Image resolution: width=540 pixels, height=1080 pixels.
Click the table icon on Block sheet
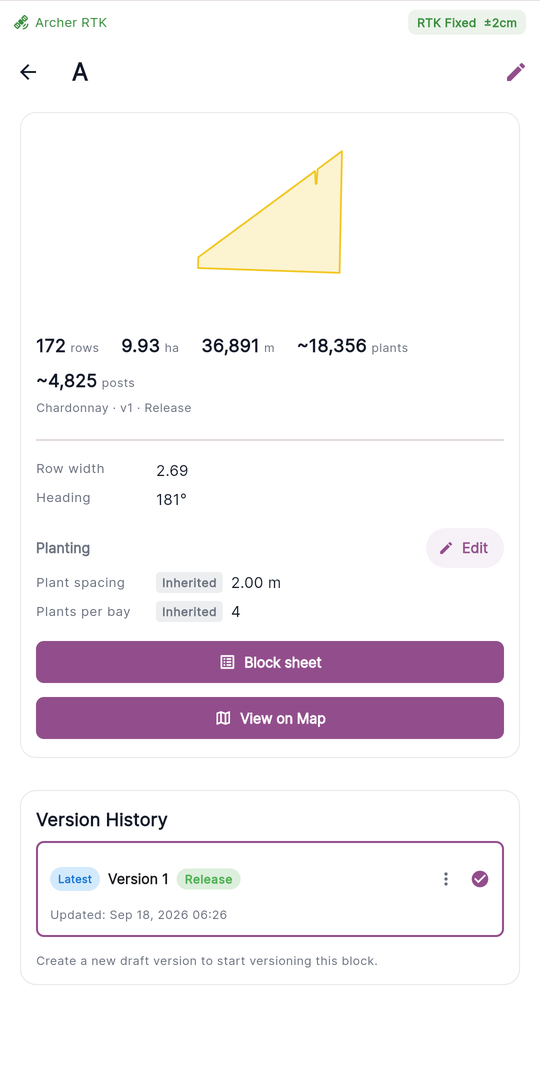tap(227, 663)
